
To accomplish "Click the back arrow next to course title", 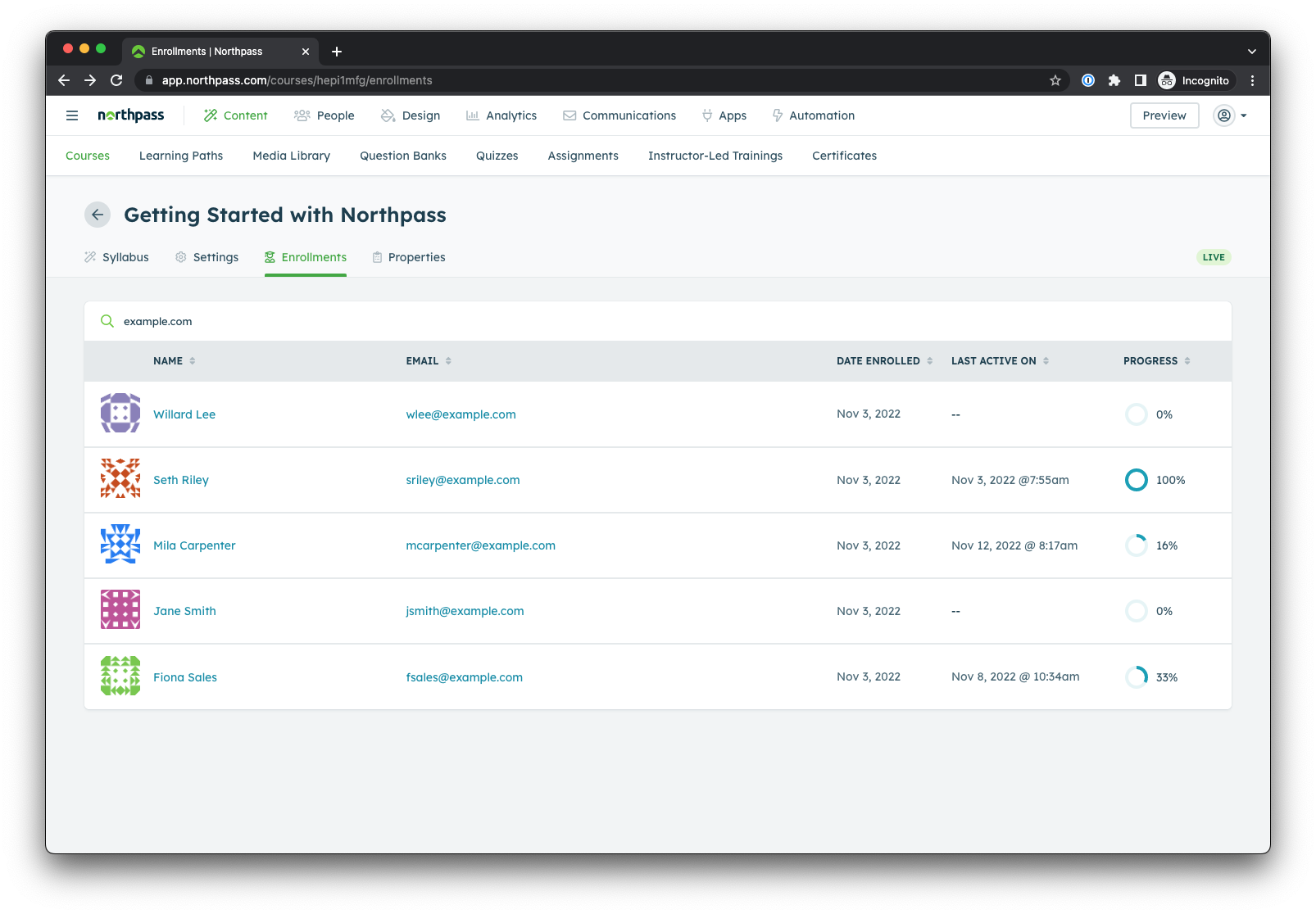I will click(98, 215).
